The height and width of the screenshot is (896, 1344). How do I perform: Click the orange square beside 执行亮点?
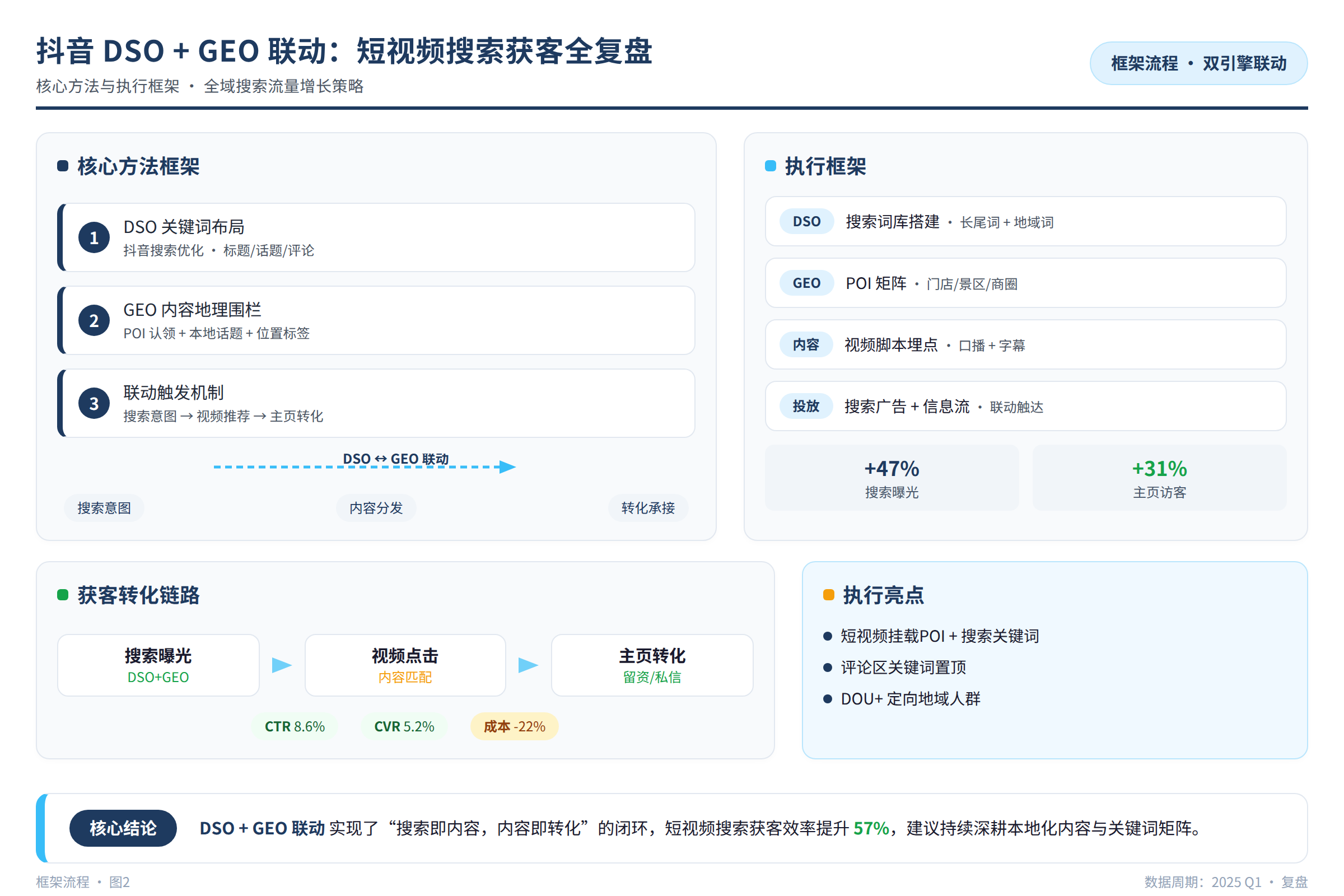tap(829, 595)
